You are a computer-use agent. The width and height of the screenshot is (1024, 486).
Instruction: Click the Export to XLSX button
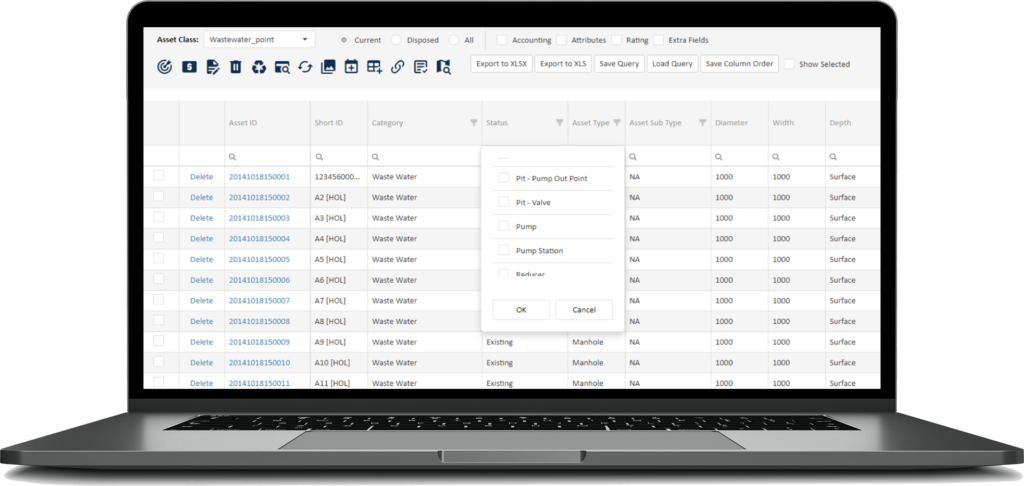click(x=500, y=64)
